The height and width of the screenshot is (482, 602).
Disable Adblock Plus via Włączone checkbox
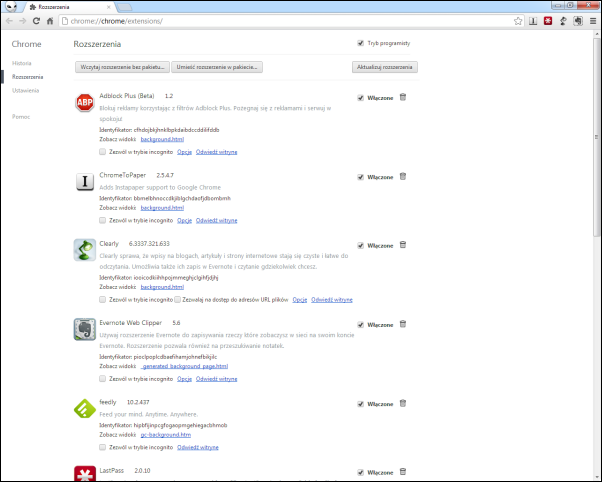(x=361, y=98)
